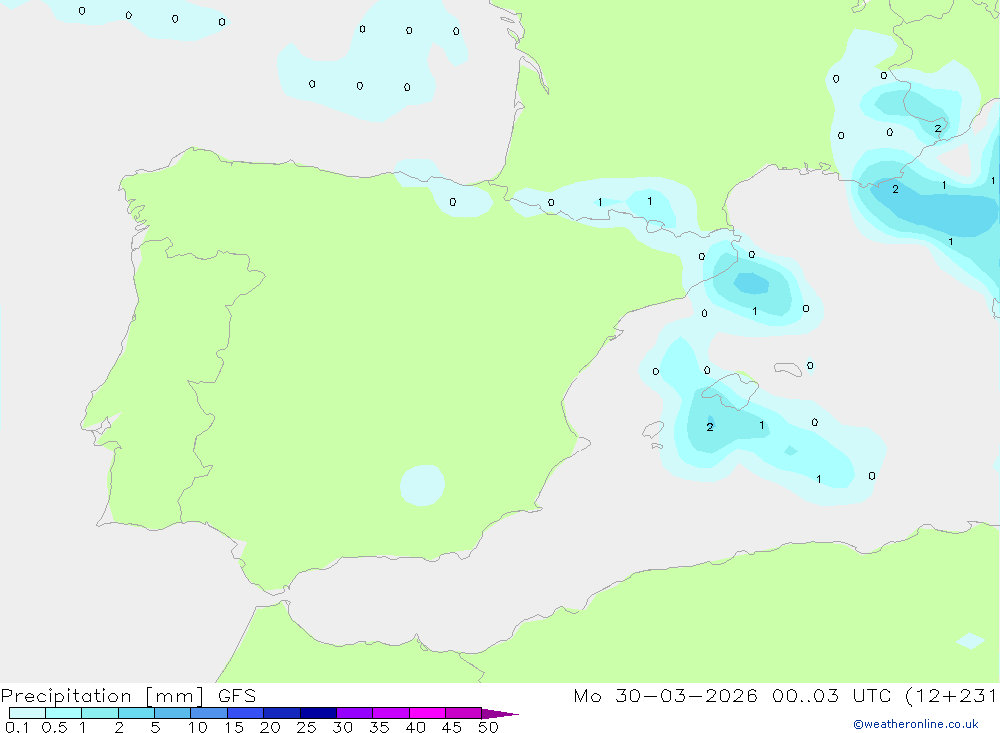Screen dimensions: 1000x733
Task: Click legend scale label "50"
Action: [488, 727]
